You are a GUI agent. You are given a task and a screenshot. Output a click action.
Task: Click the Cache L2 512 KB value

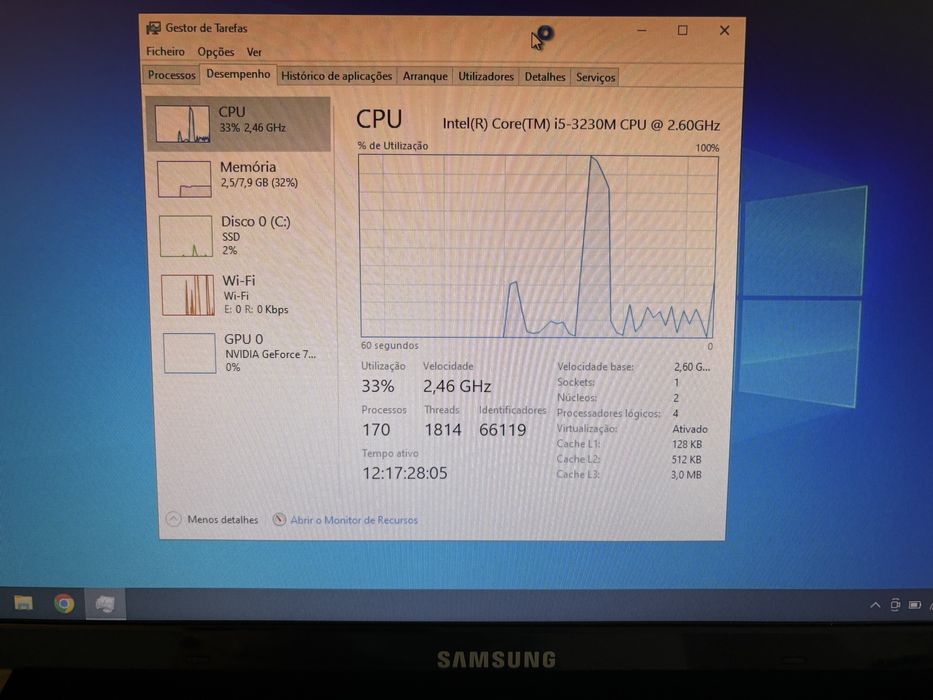pos(687,460)
